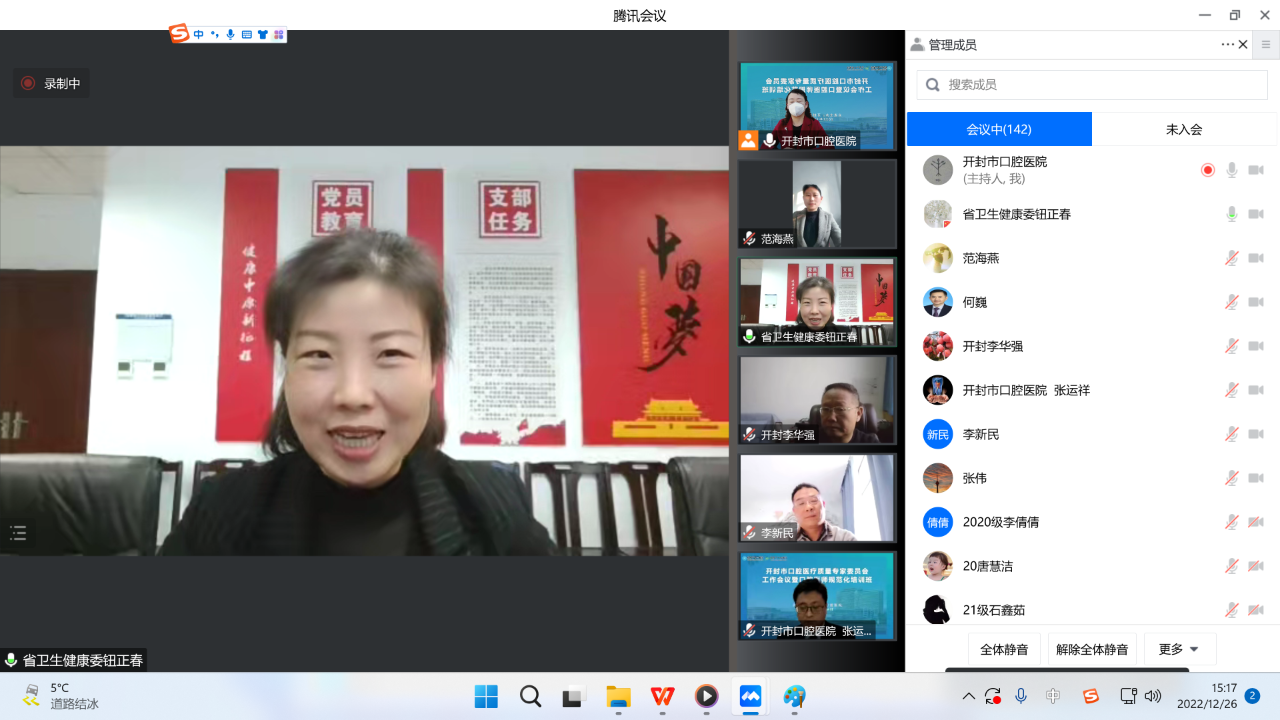Open panel options via the ··· menu

tap(1227, 44)
